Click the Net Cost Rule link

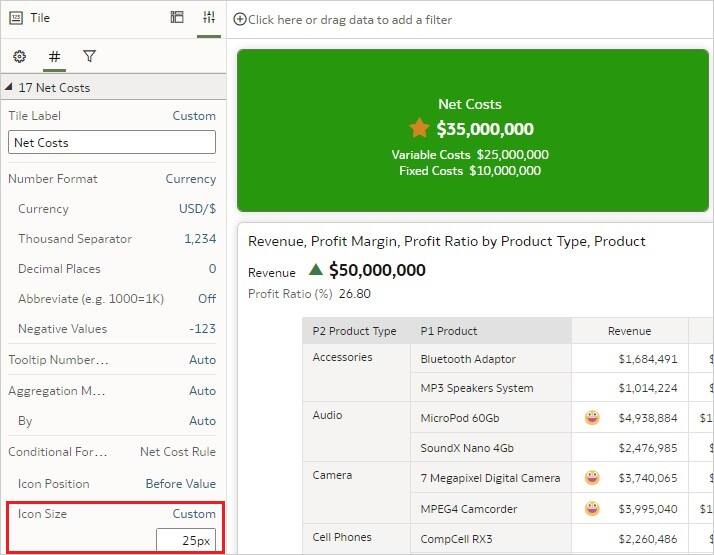pyautogui.click(x=178, y=452)
